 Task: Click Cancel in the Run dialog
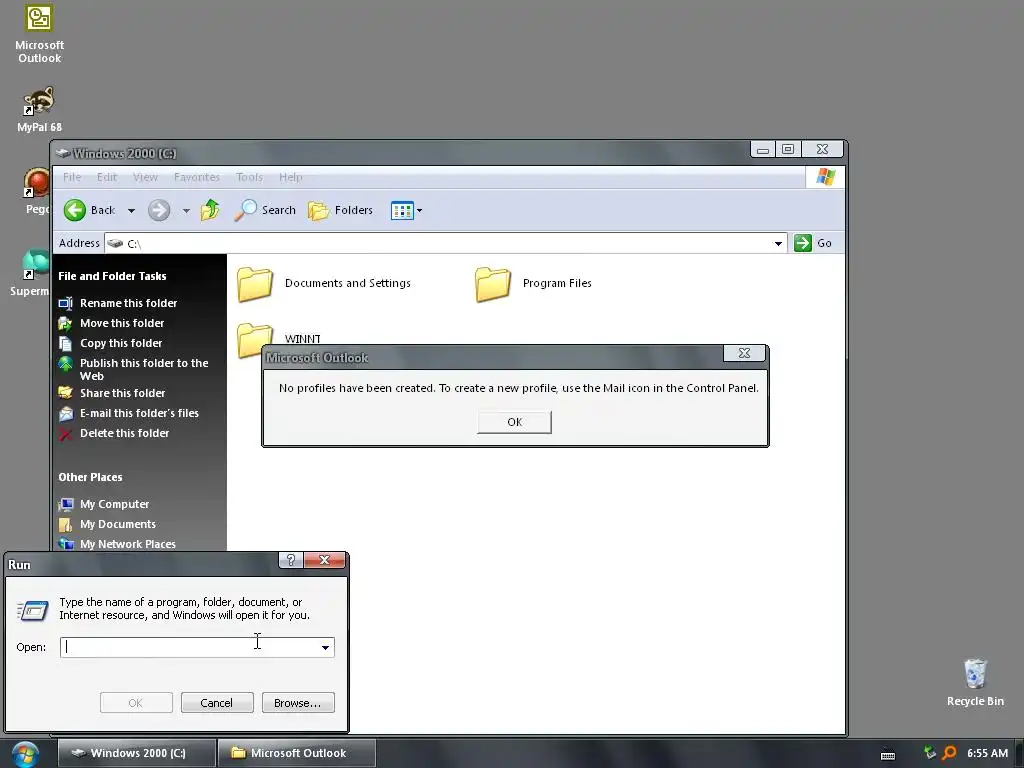coord(217,703)
